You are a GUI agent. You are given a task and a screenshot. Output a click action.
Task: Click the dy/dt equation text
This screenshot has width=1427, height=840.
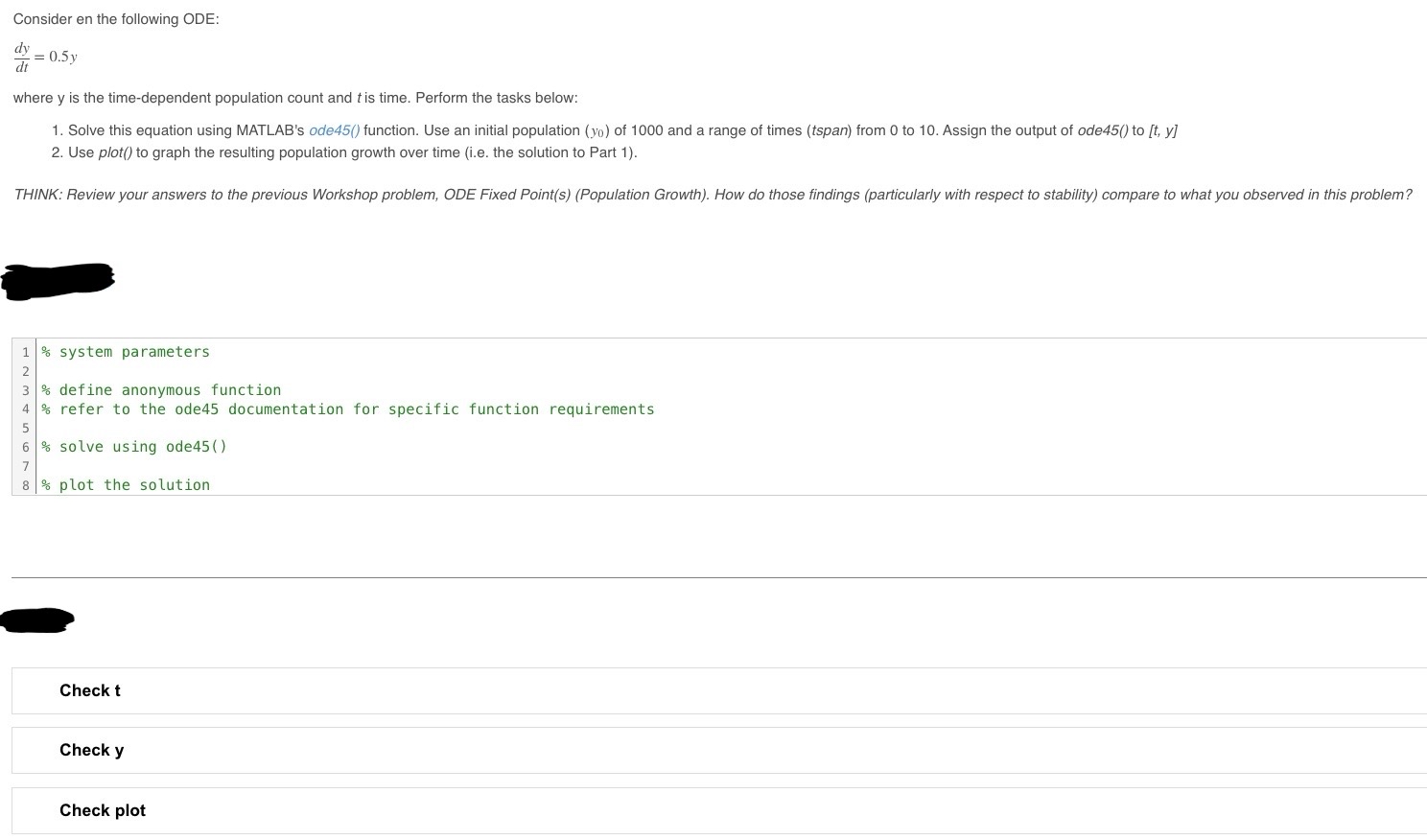click(45, 56)
